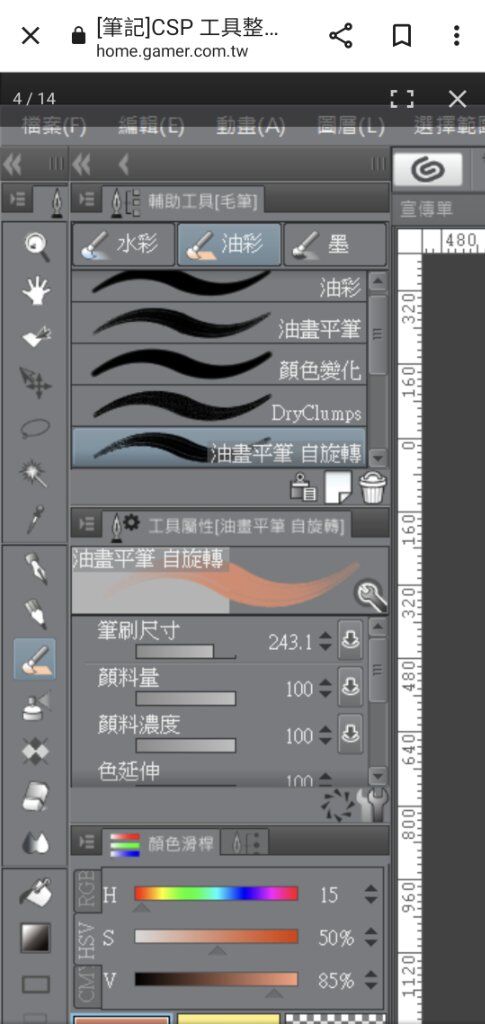This screenshot has height=1024, width=485.
Task: Choose the 油畫平筆 brush preset
Action: coord(219,323)
